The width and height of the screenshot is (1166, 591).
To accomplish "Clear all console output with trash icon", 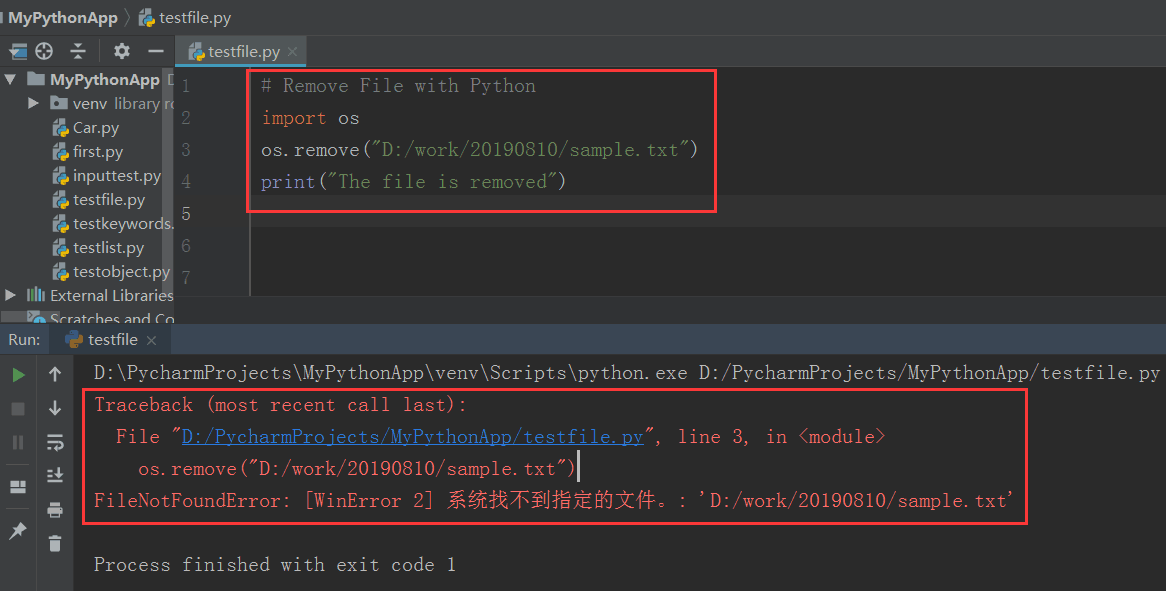I will click(x=55, y=543).
